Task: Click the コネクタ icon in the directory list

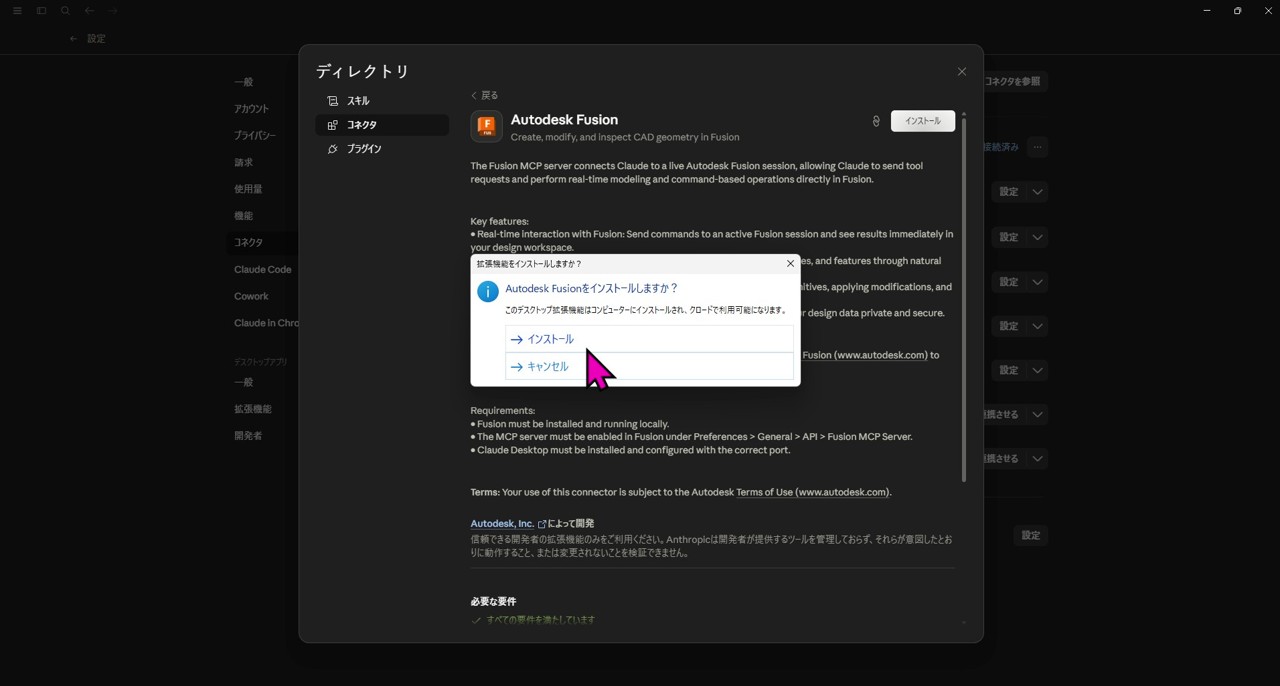Action: [x=332, y=124]
